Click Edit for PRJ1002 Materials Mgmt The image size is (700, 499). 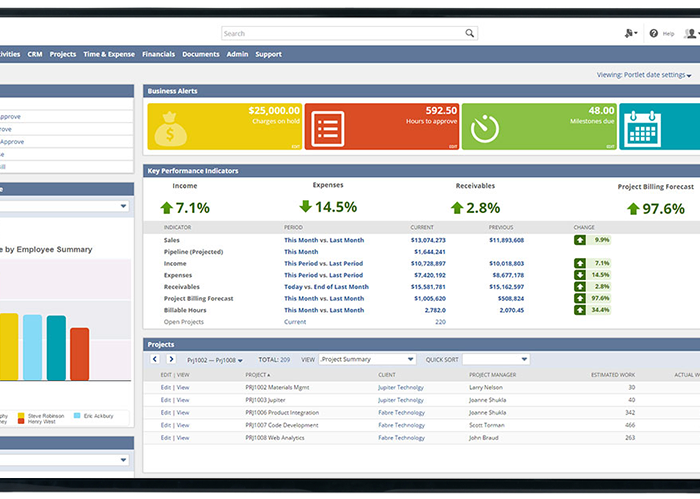166,387
